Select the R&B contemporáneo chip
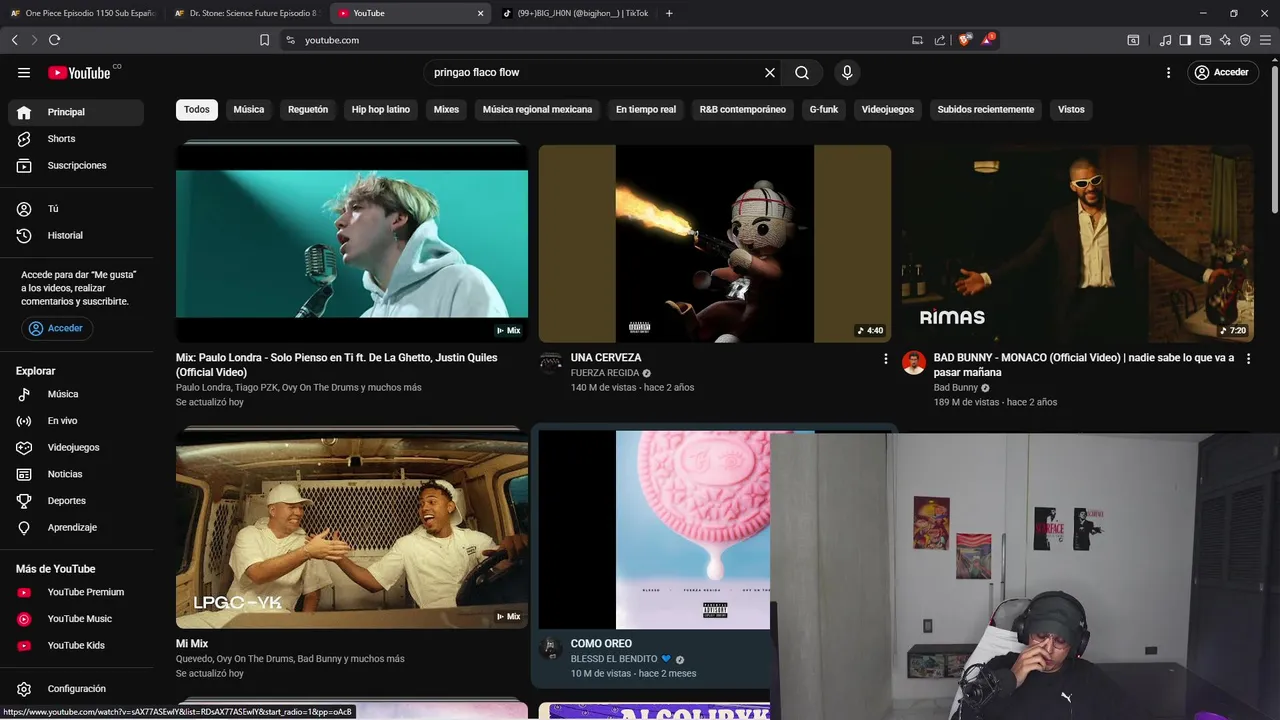Screen dimensions: 1280x720 743,109
